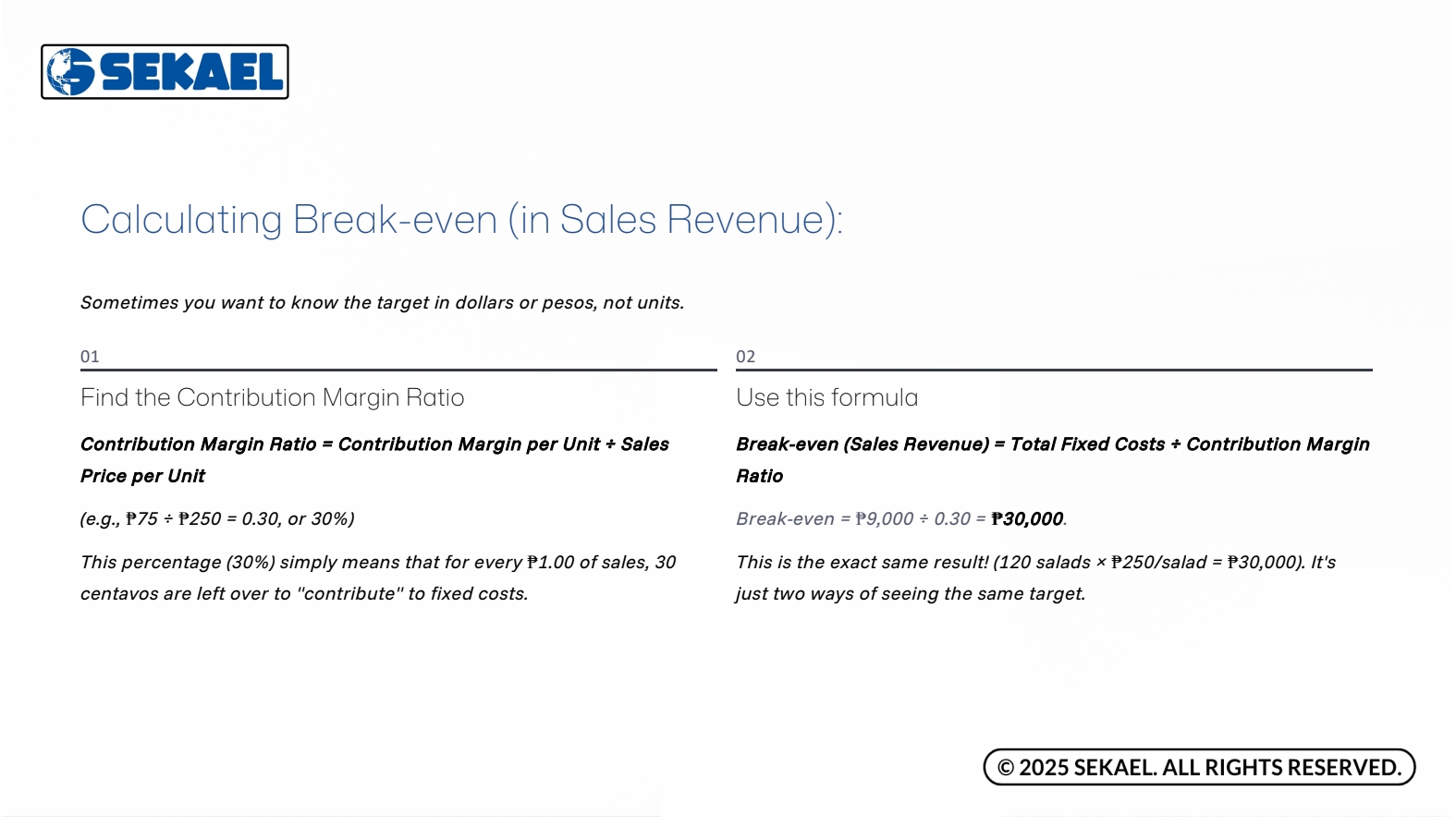Click the divider line under step 01
The width and height of the screenshot is (1456, 839).
pos(398,370)
